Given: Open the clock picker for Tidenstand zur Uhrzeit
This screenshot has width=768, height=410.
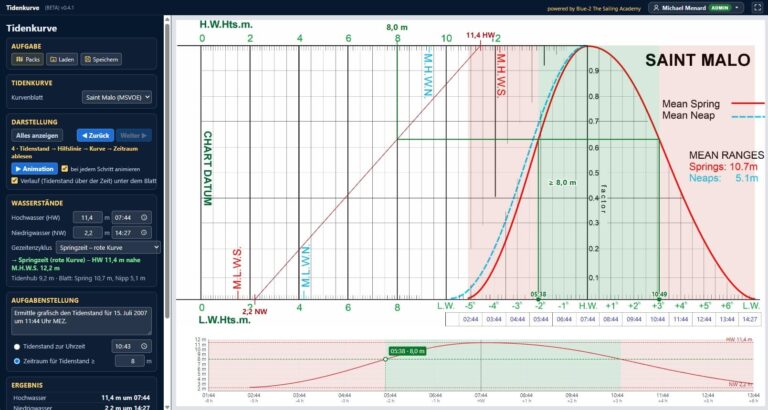Looking at the screenshot, I should point(144,346).
